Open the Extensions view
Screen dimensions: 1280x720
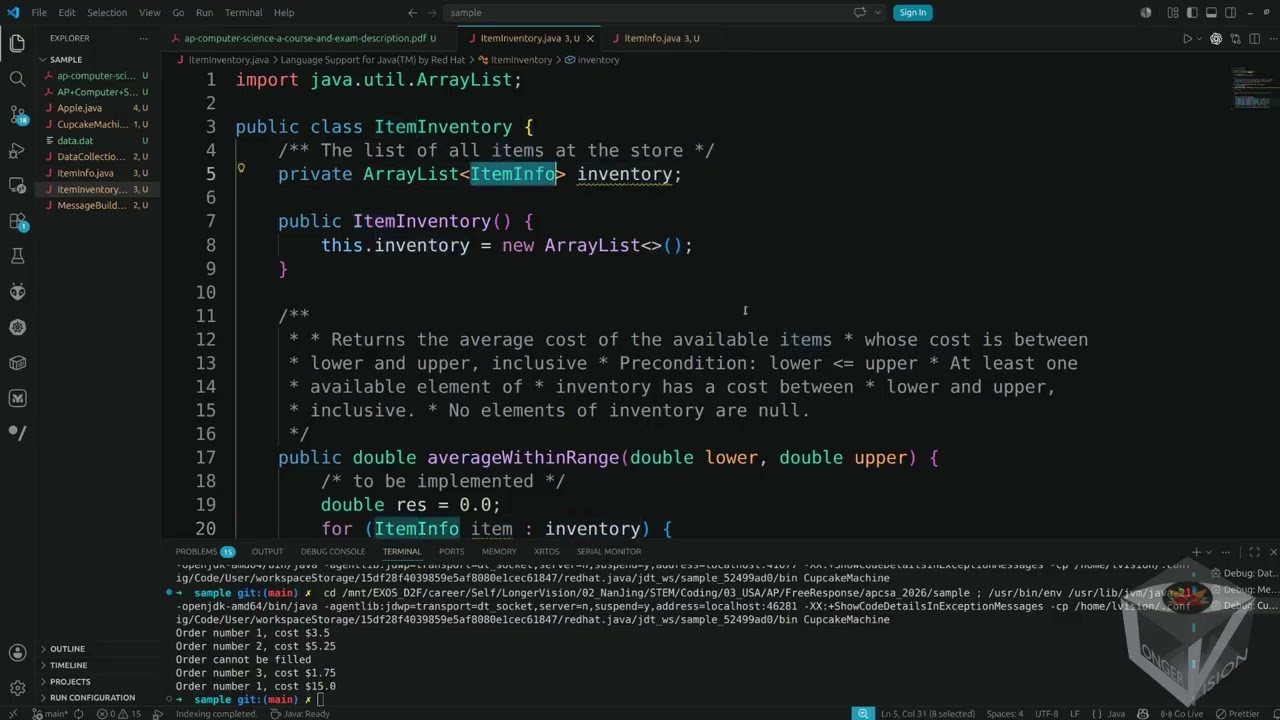pyautogui.click(x=17, y=221)
